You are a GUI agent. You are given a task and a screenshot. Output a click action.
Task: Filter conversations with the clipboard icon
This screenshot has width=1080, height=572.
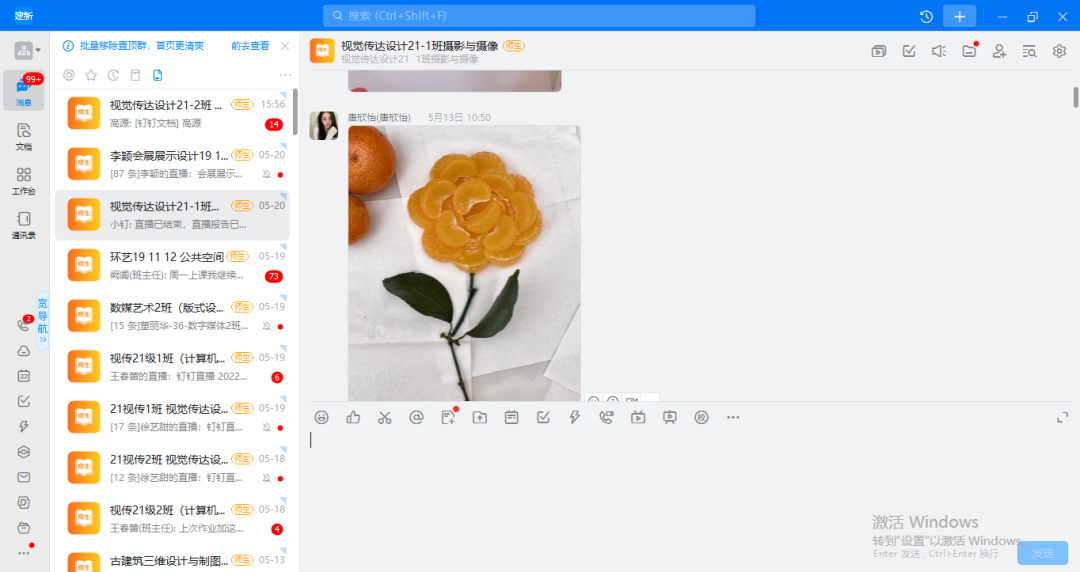tap(135, 75)
